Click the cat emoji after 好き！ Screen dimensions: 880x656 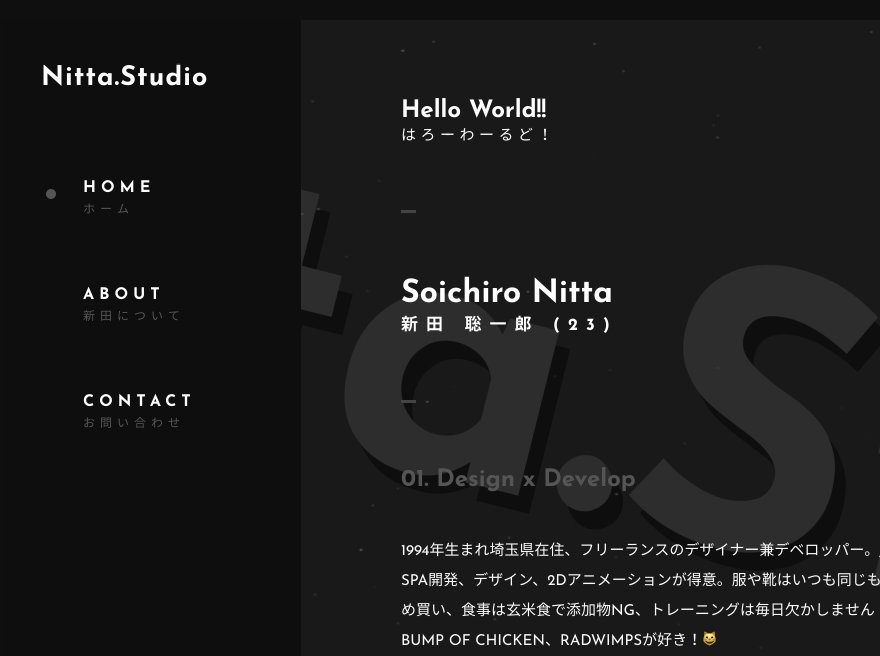click(x=710, y=639)
